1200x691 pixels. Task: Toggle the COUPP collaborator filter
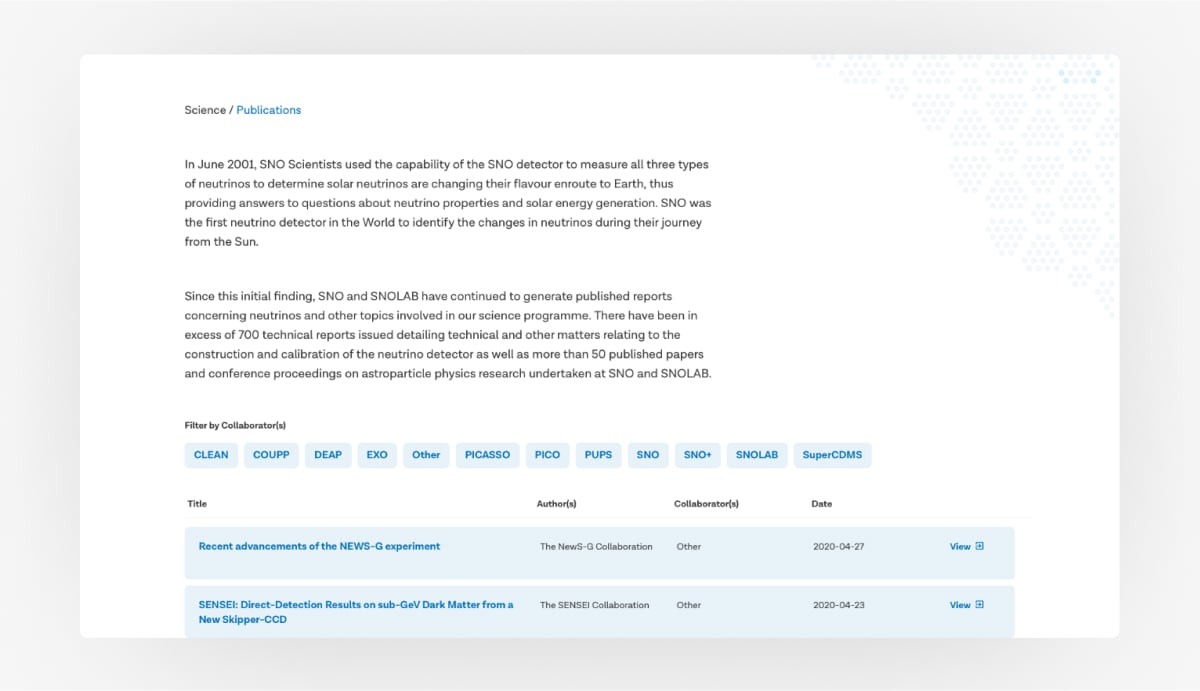point(271,455)
